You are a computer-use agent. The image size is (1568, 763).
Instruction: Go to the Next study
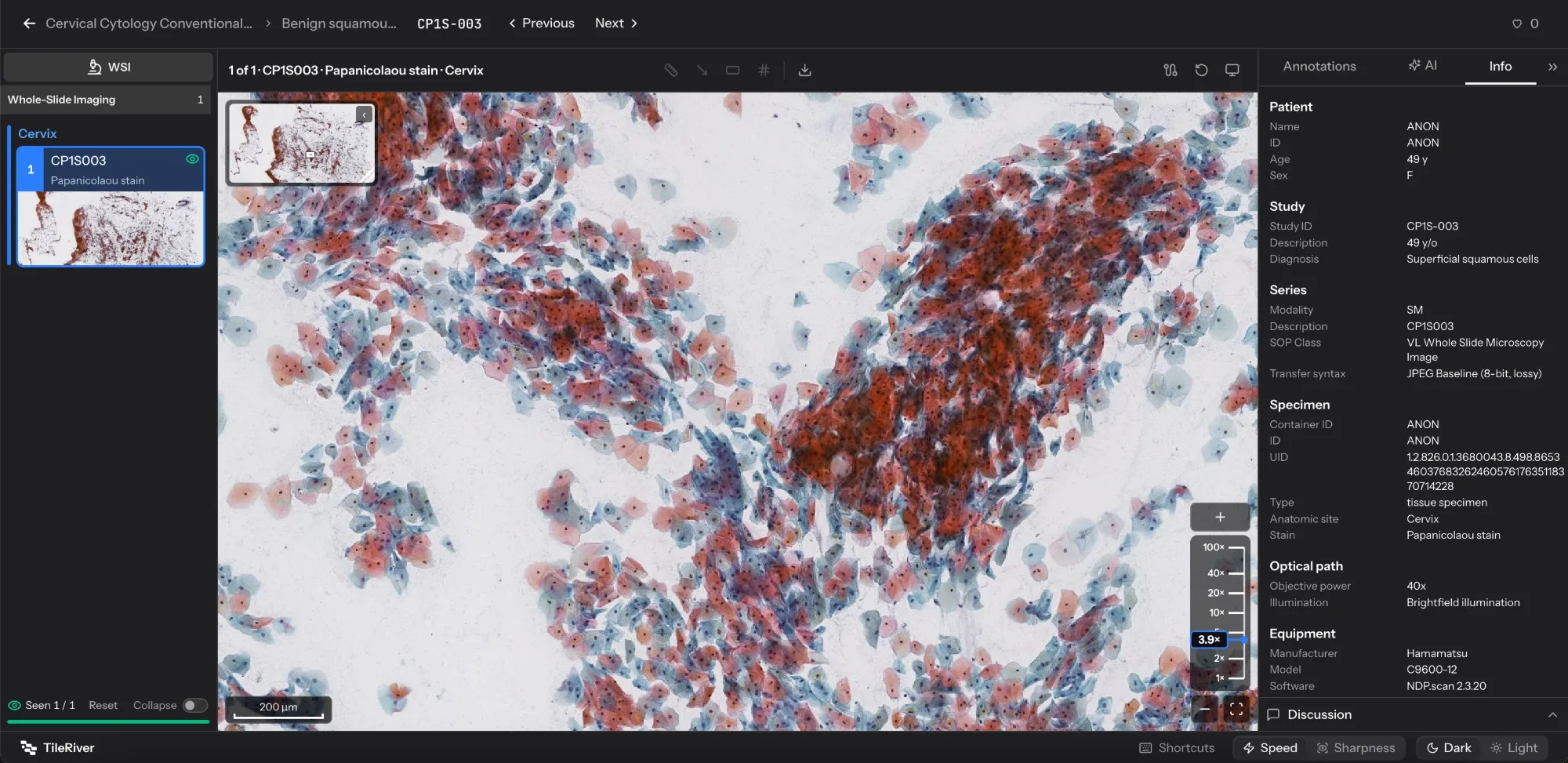click(x=616, y=24)
